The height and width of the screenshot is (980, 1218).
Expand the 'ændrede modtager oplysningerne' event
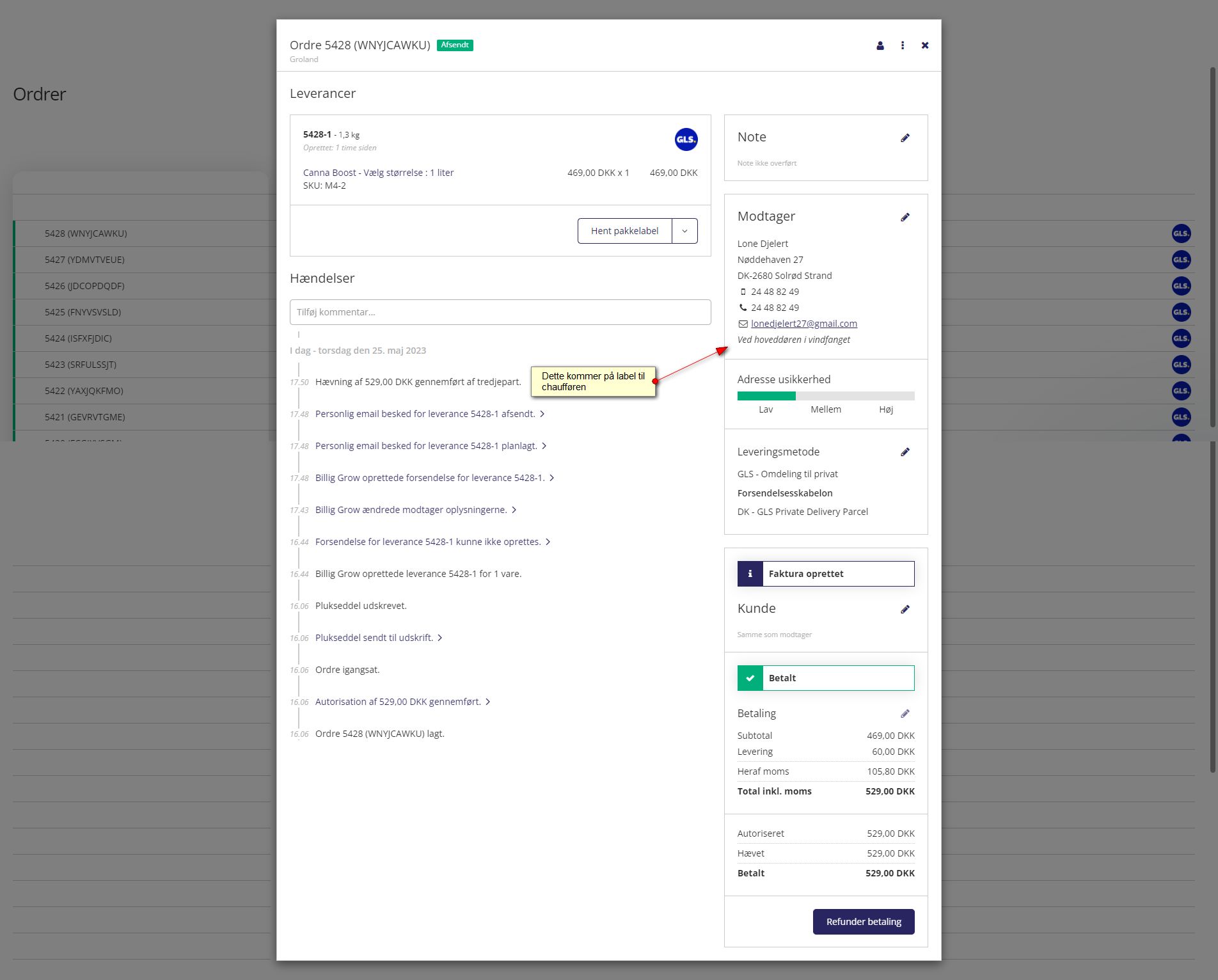[x=514, y=510]
